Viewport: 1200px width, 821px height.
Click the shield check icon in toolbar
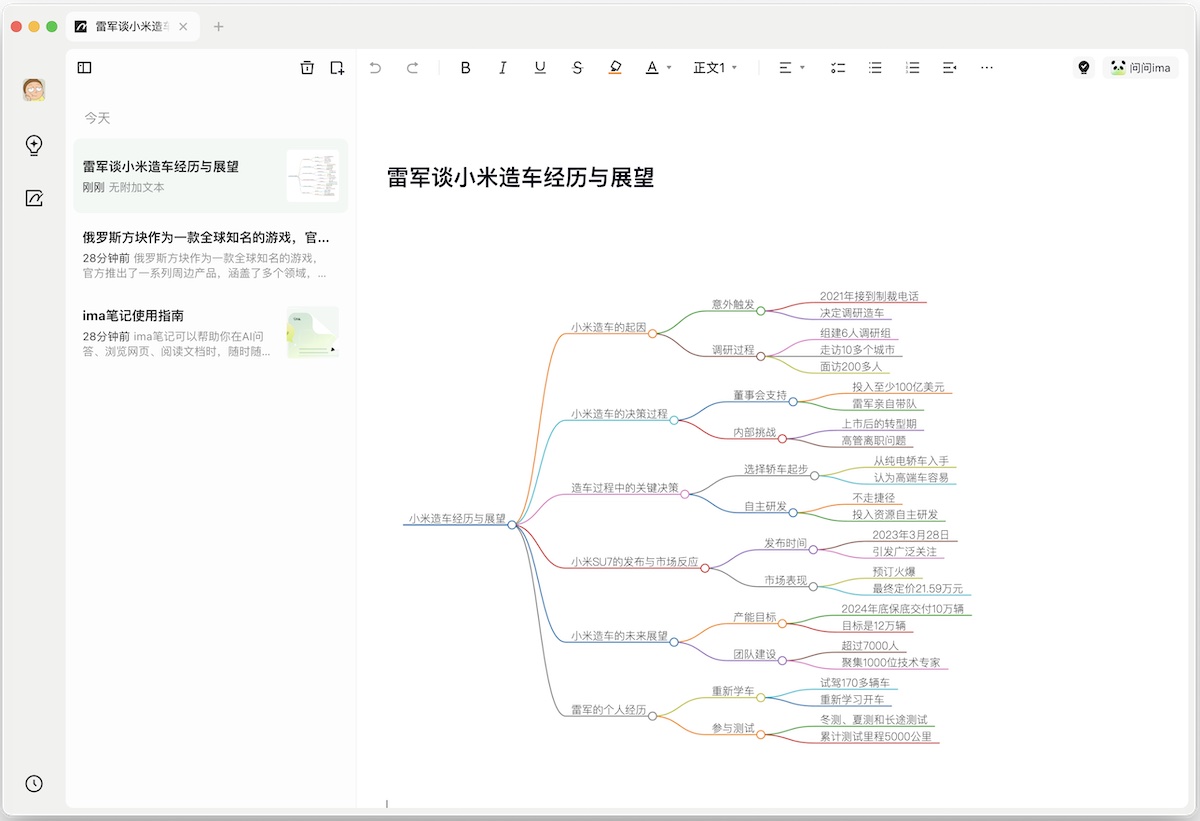point(1083,68)
